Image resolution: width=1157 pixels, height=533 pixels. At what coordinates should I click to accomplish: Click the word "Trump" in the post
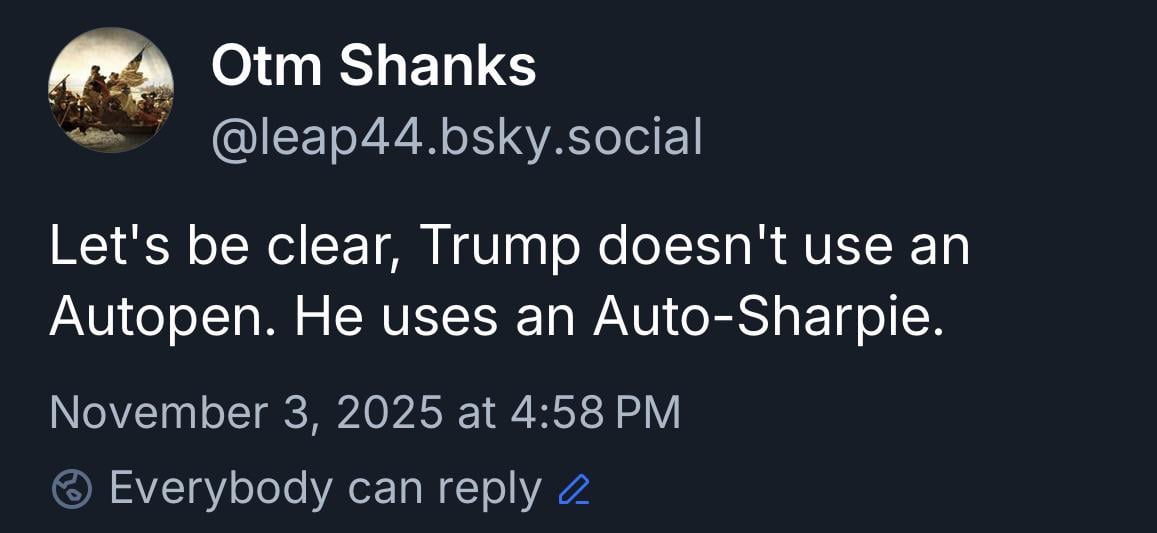pyautogui.click(x=499, y=247)
